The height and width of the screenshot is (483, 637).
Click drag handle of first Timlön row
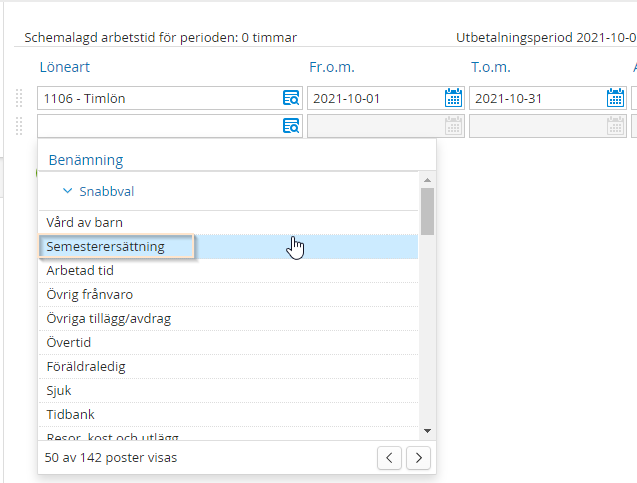click(19, 98)
